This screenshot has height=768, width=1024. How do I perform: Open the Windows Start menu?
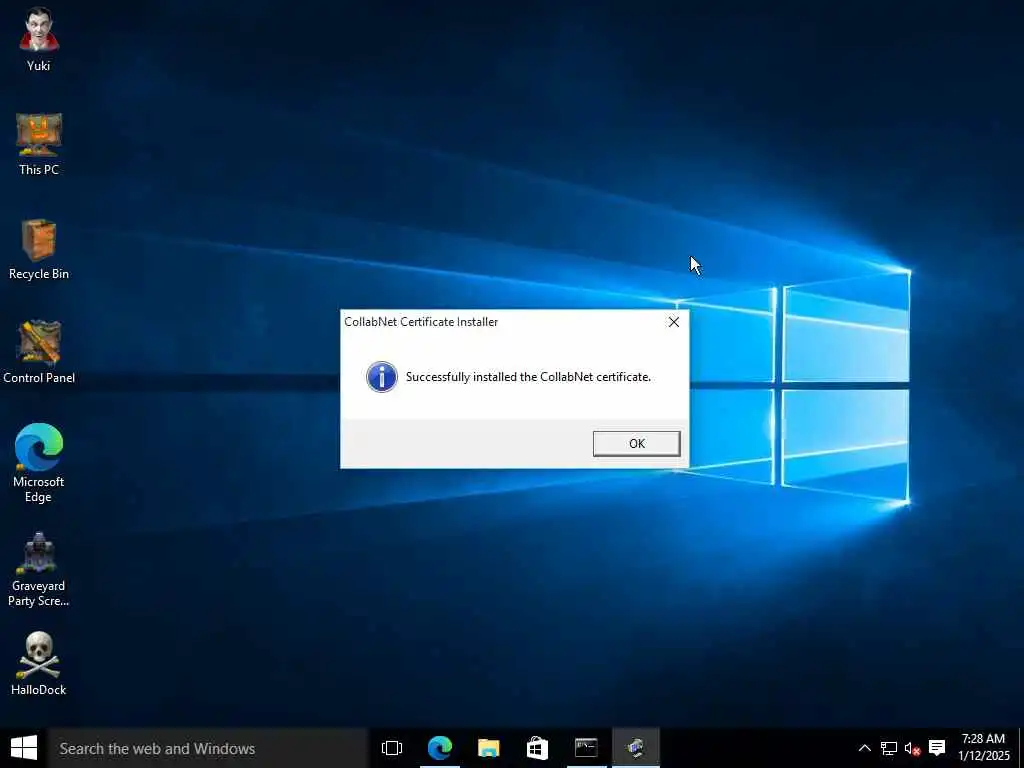tap(24, 748)
